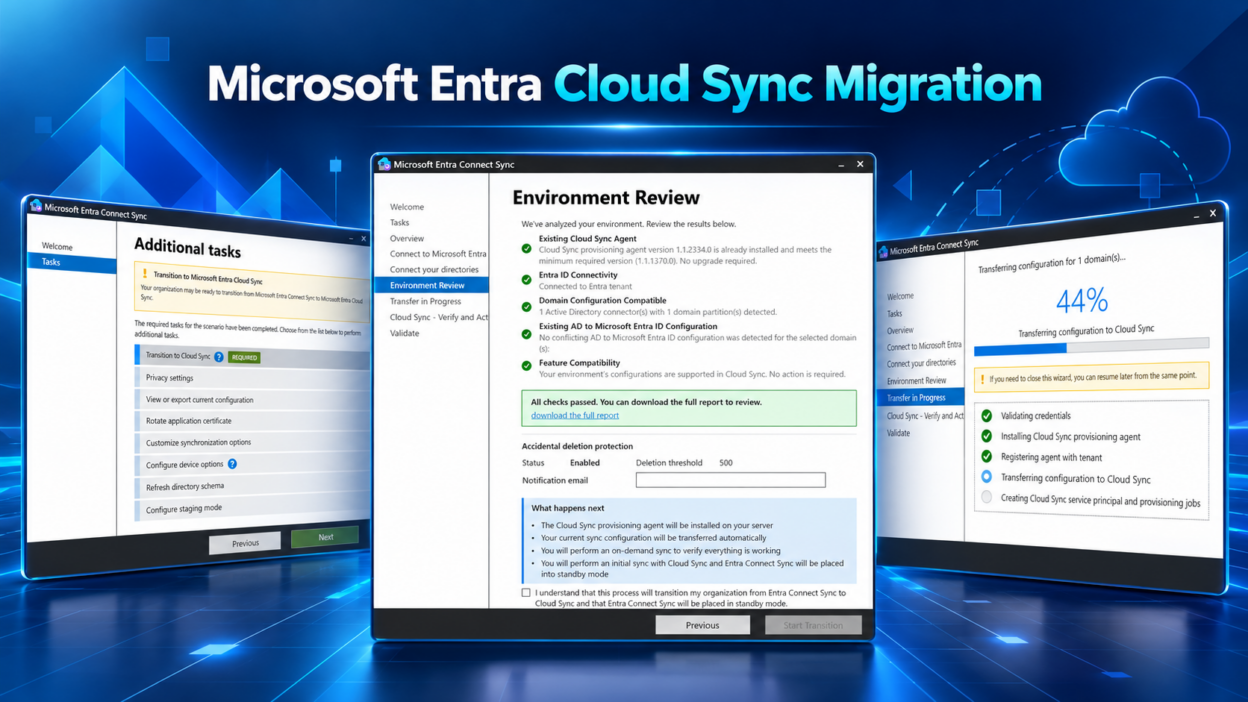Go to Connect to Microsoft Entra step in center window
Viewport: 1248px width, 702px height.
438,254
